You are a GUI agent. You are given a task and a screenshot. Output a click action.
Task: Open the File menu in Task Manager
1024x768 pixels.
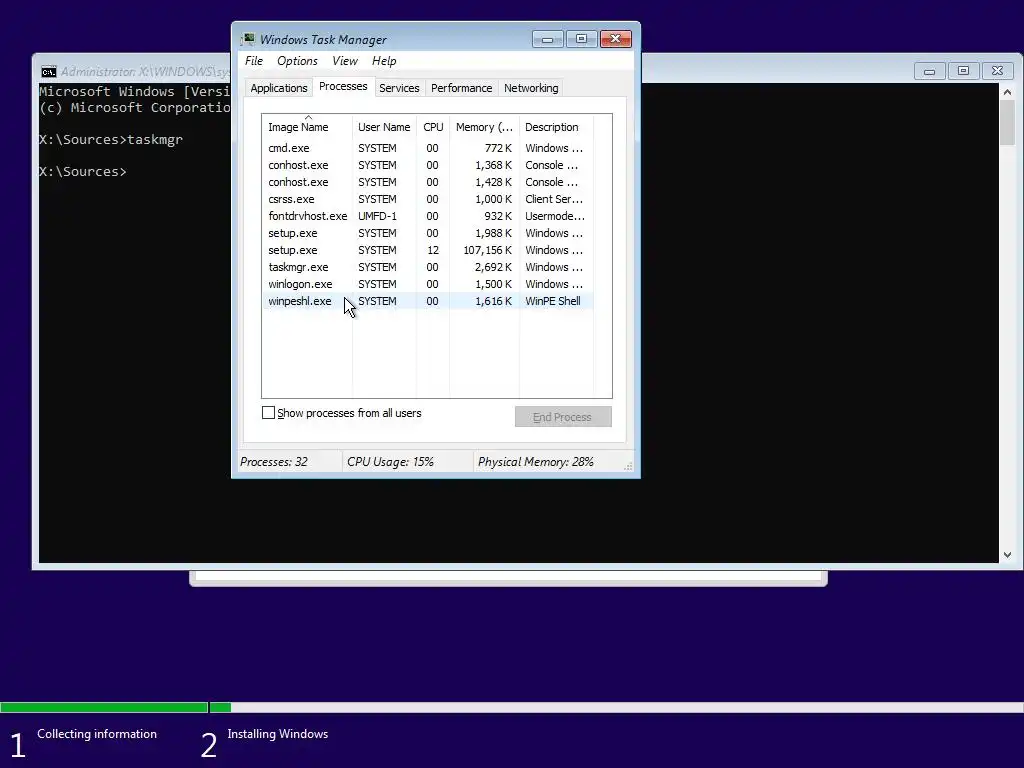coord(253,61)
